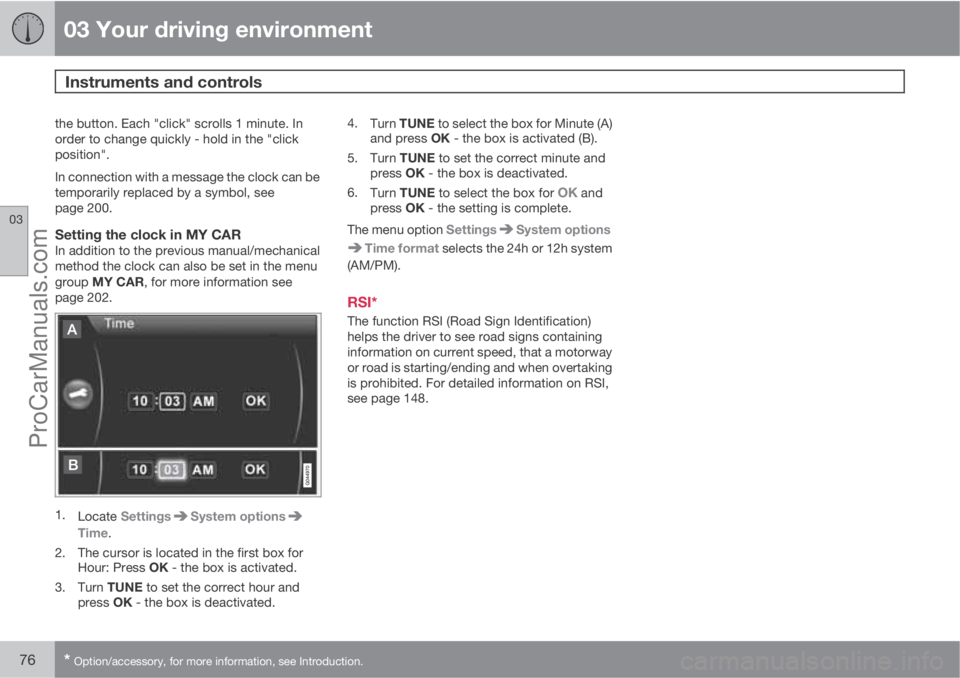Click page number 76 in footer
The height and width of the screenshot is (678, 960).
coord(28,660)
